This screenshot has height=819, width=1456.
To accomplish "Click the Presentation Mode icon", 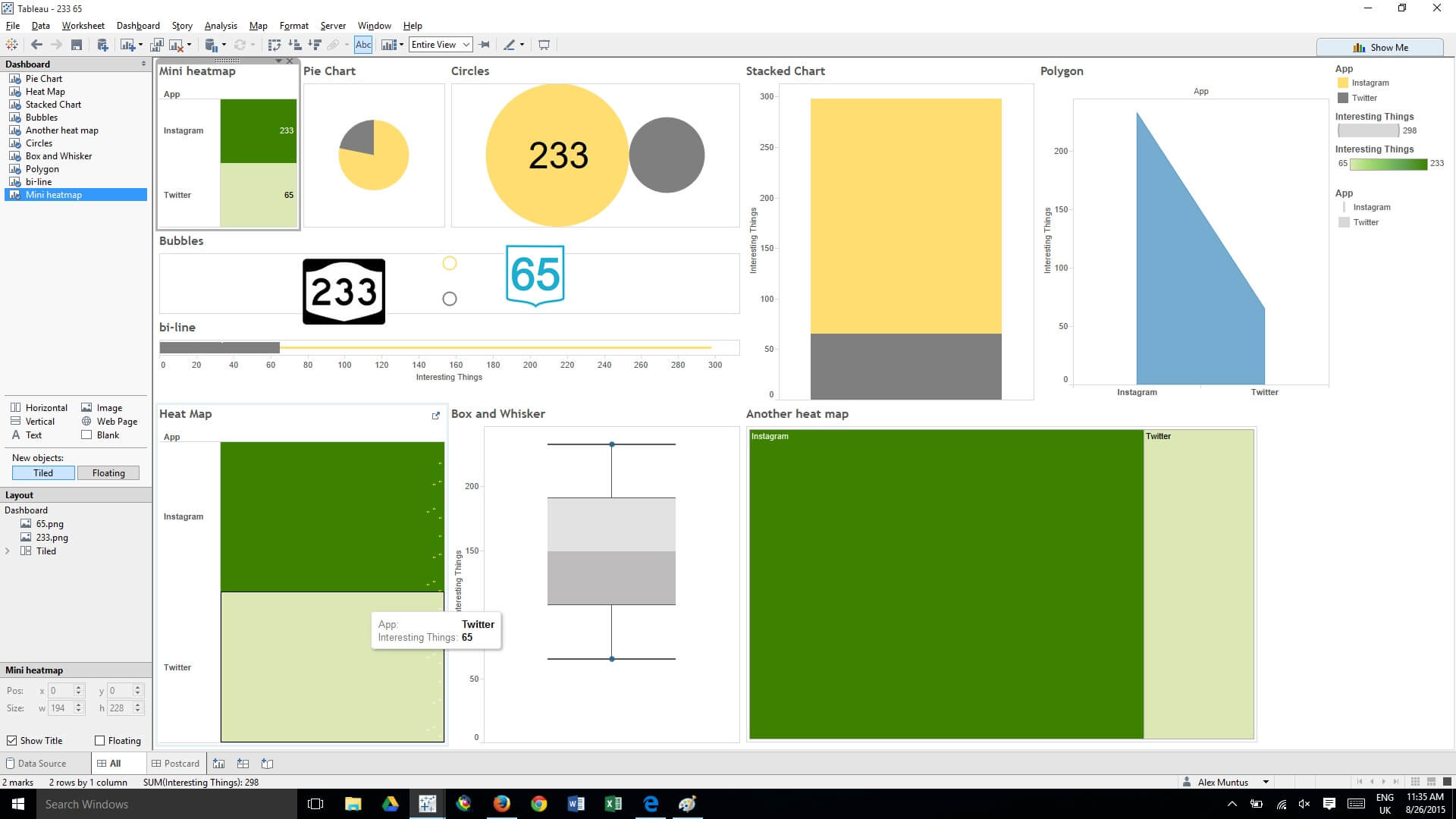I will coord(544,45).
